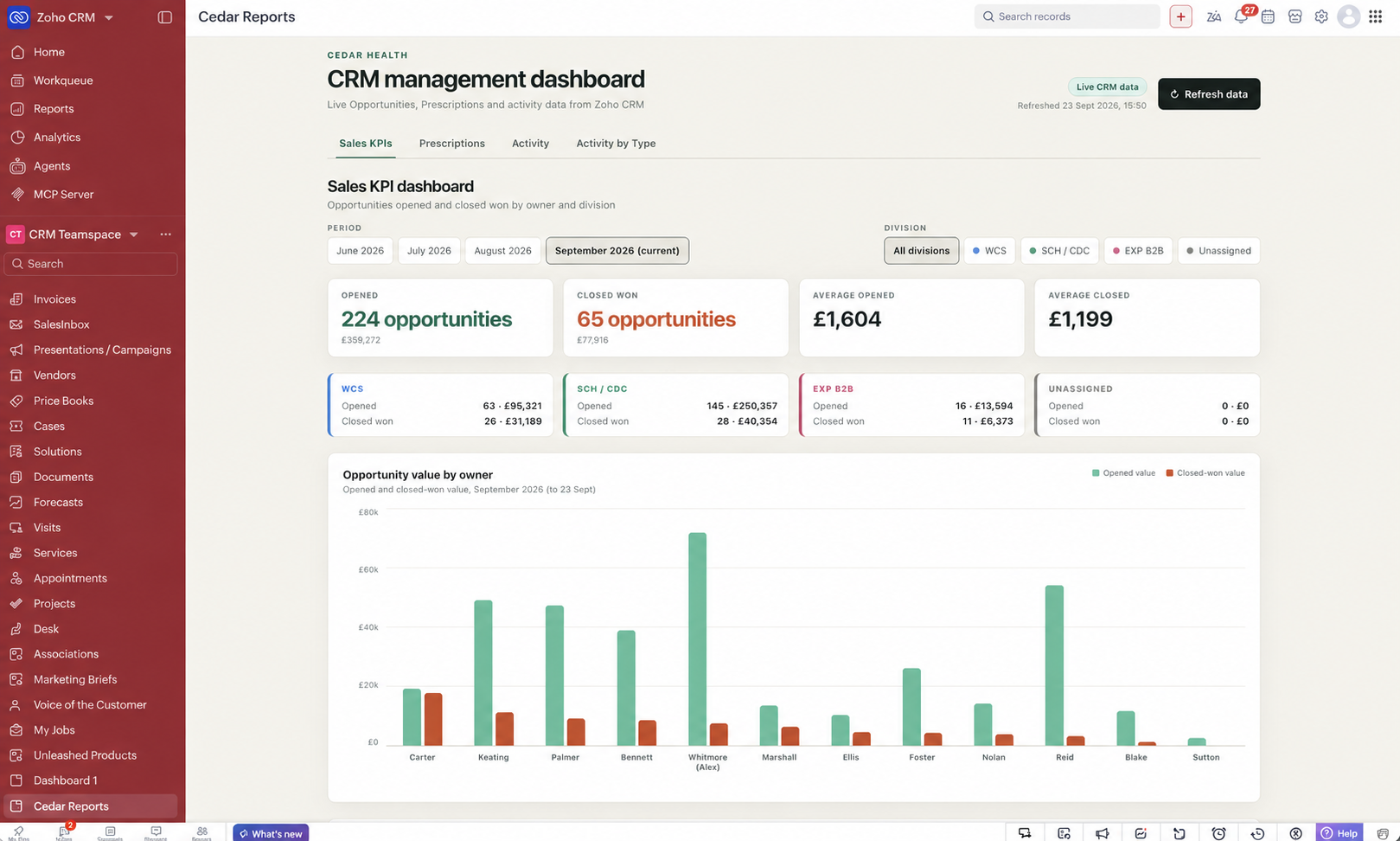Click the megaphone icon in bottom bar
This screenshot has height=841, width=1400.
tap(1102, 833)
